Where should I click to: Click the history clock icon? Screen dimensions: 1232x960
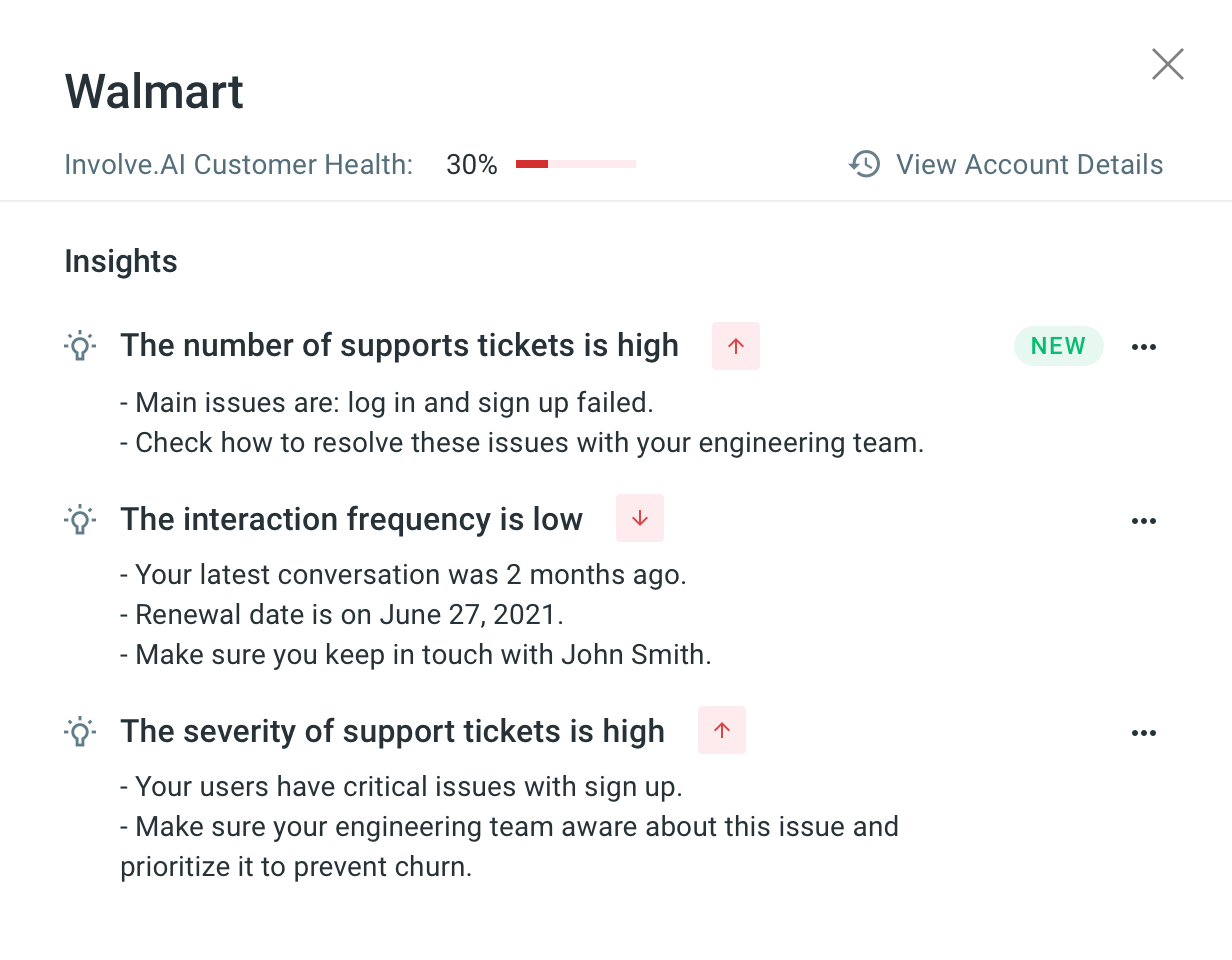pyautogui.click(x=865, y=164)
